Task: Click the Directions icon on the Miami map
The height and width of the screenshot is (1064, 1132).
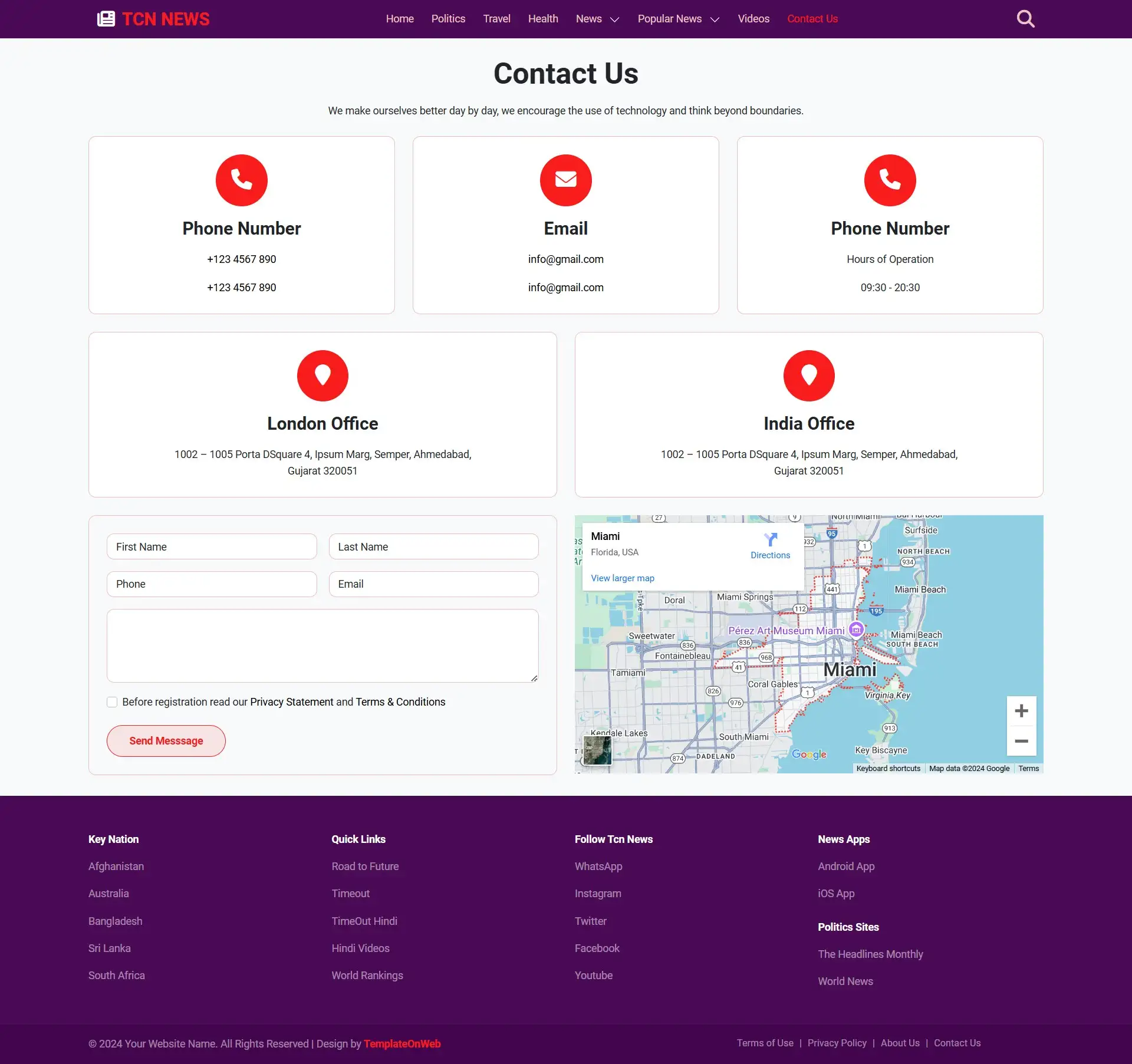Action: [770, 539]
